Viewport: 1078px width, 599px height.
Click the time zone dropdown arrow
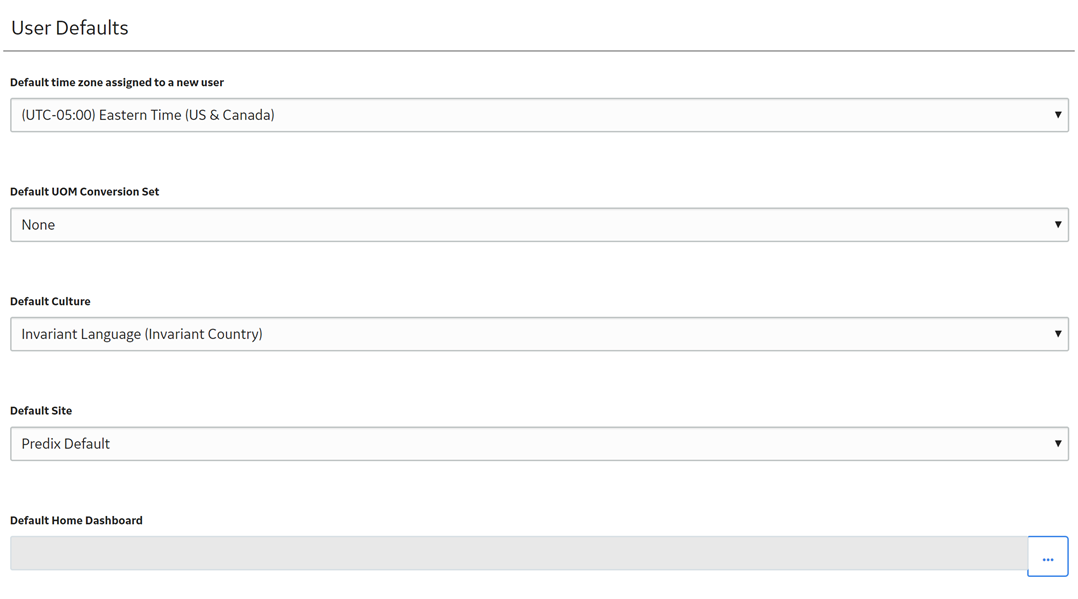pos(1057,115)
